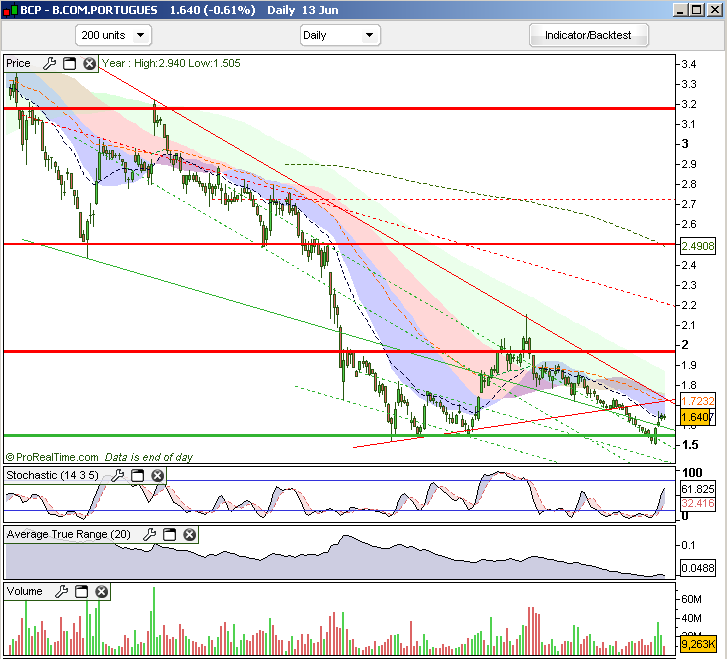Click the Indicator/Backtest button
Screen dimensions: 727x659
click(x=588, y=35)
